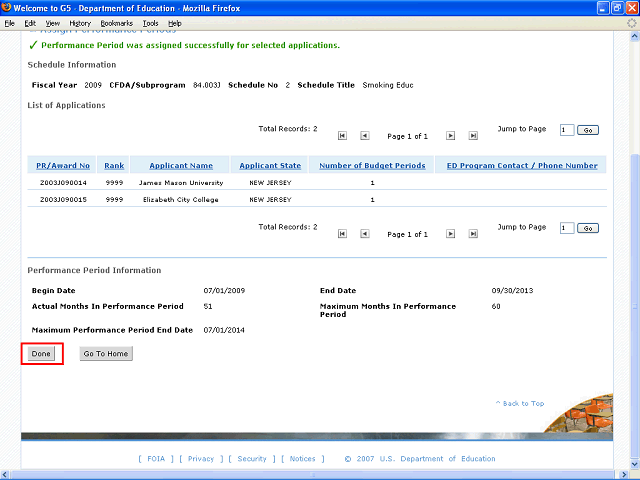Click vertical scrollbar down arrow
This screenshot has height=480, width=640.
[634, 464]
